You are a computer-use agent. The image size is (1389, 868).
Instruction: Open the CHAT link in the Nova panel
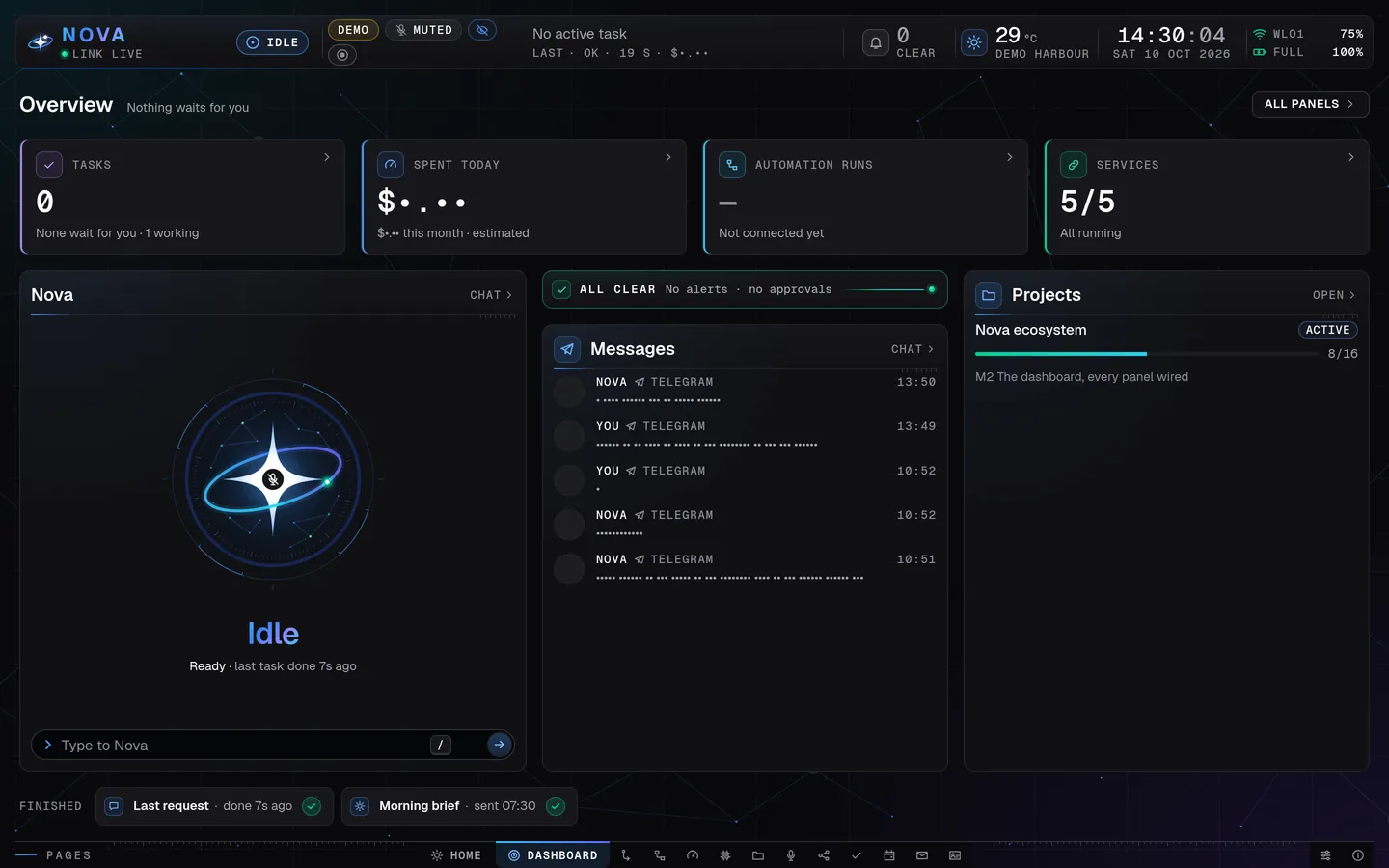coord(491,295)
